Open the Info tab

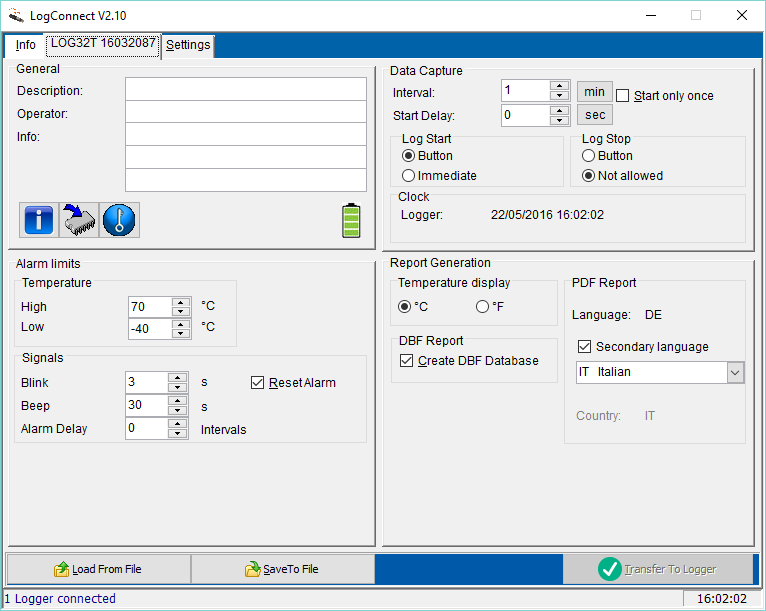click(25, 45)
